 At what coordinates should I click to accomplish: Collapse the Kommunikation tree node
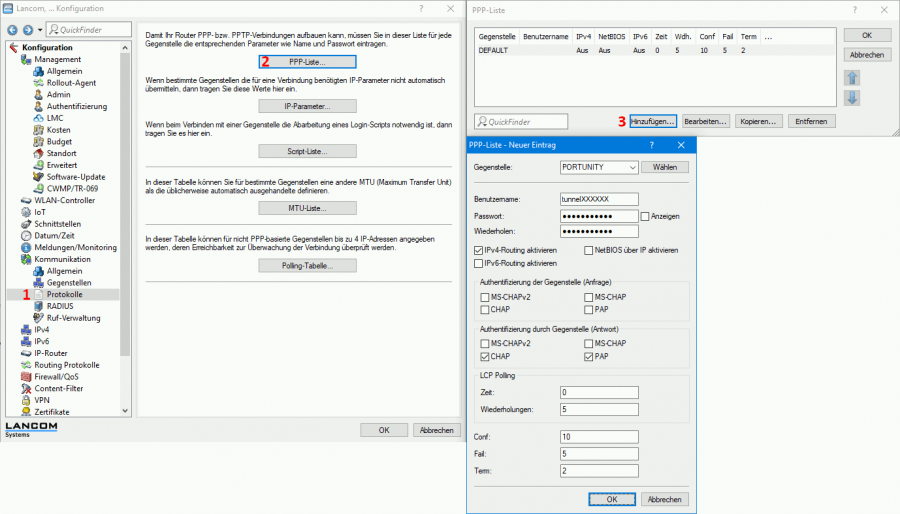(x=15, y=259)
